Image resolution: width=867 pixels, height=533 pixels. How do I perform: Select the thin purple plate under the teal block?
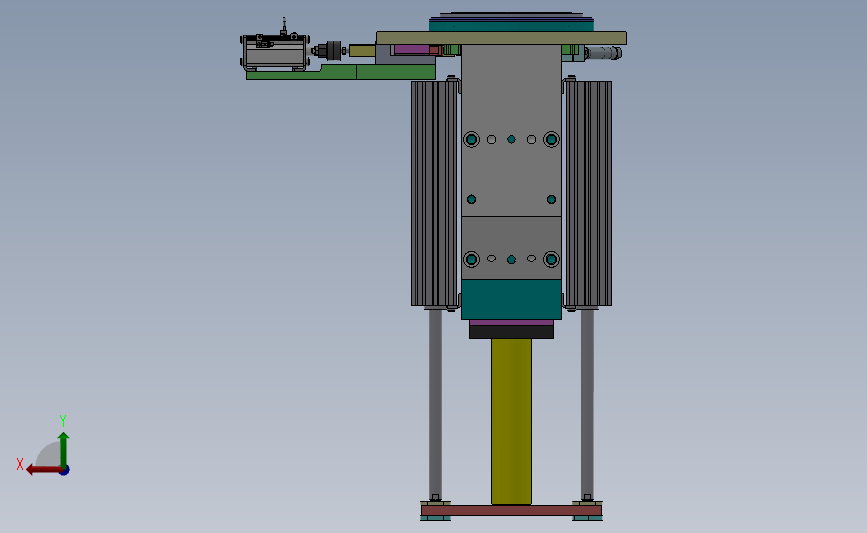pos(511,322)
